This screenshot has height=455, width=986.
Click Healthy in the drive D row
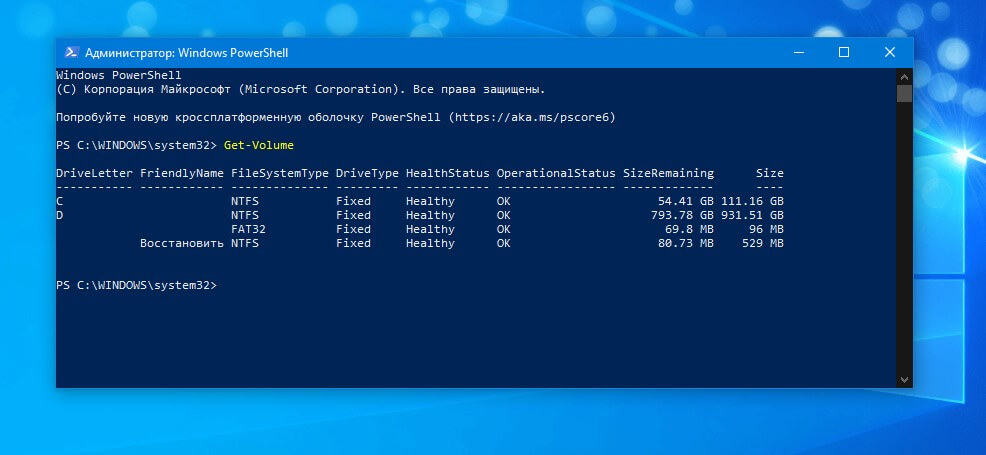click(x=430, y=215)
